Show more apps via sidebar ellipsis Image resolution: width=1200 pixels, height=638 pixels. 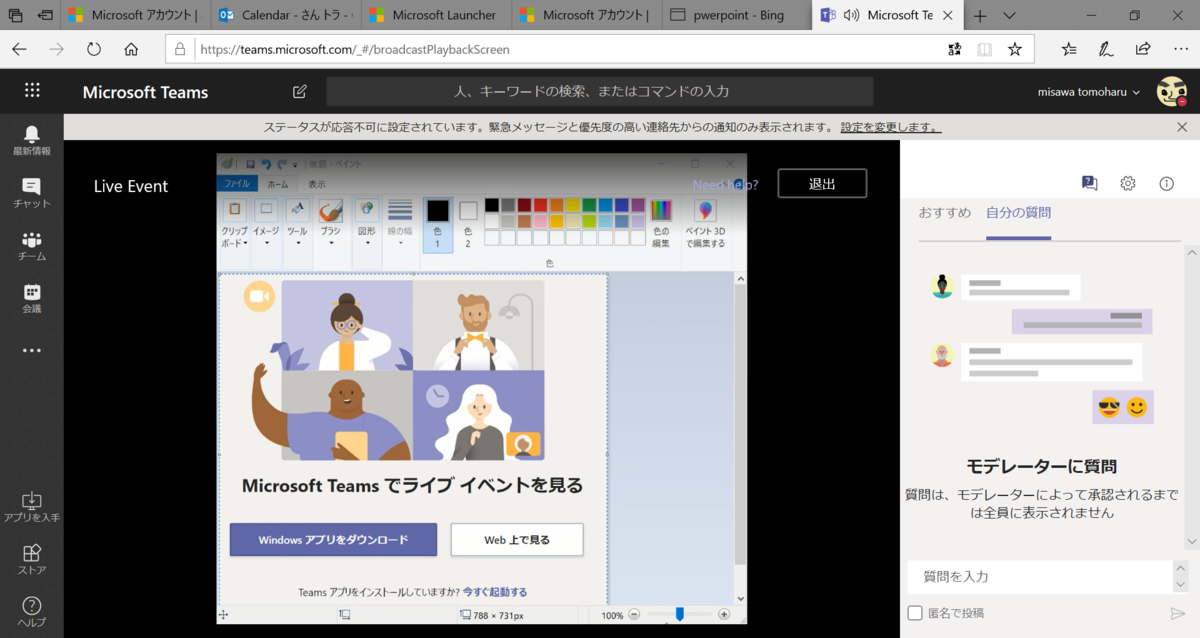pos(32,351)
